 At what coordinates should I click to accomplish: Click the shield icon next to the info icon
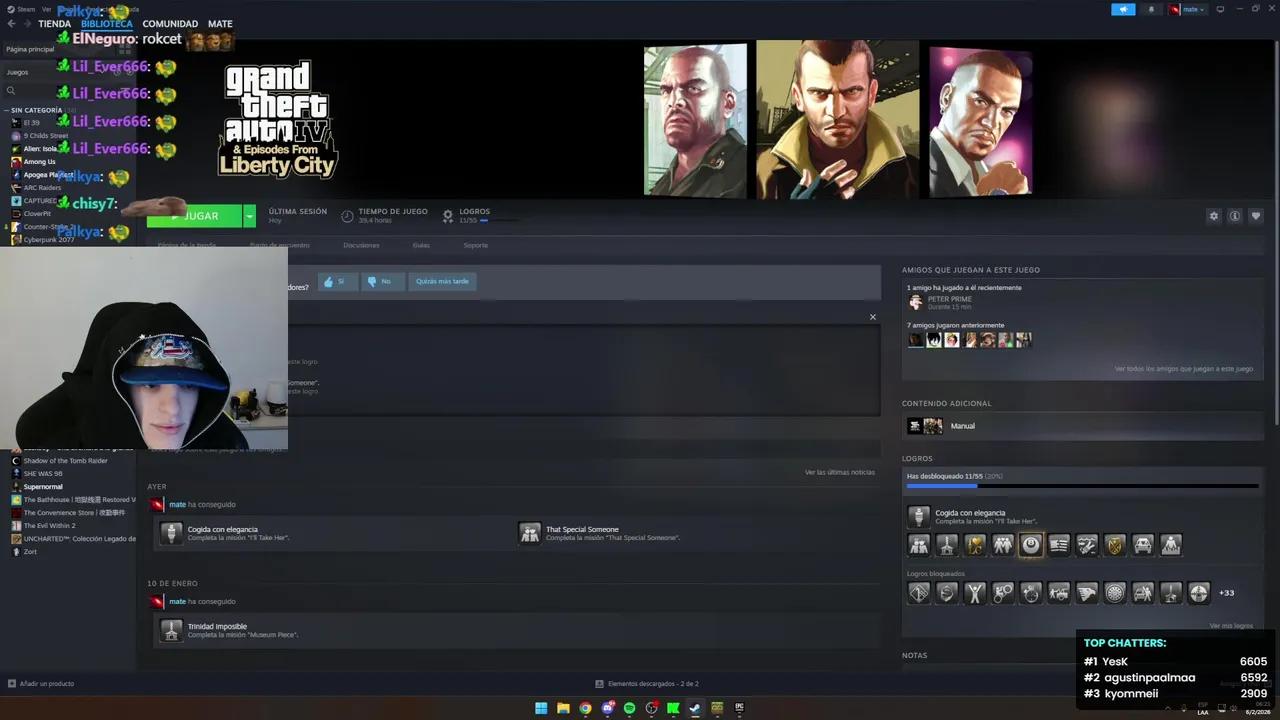tap(1256, 216)
